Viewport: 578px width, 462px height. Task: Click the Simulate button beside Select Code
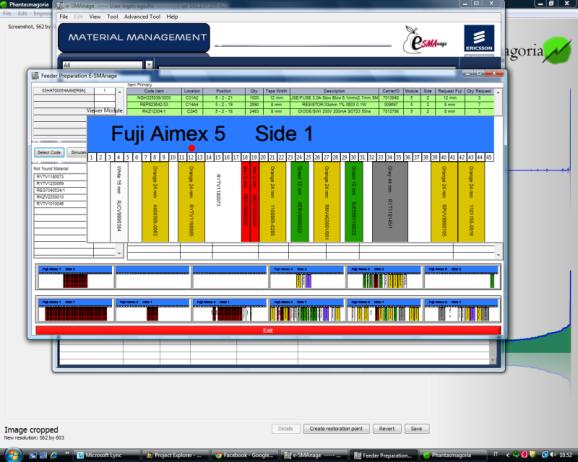[x=77, y=152]
